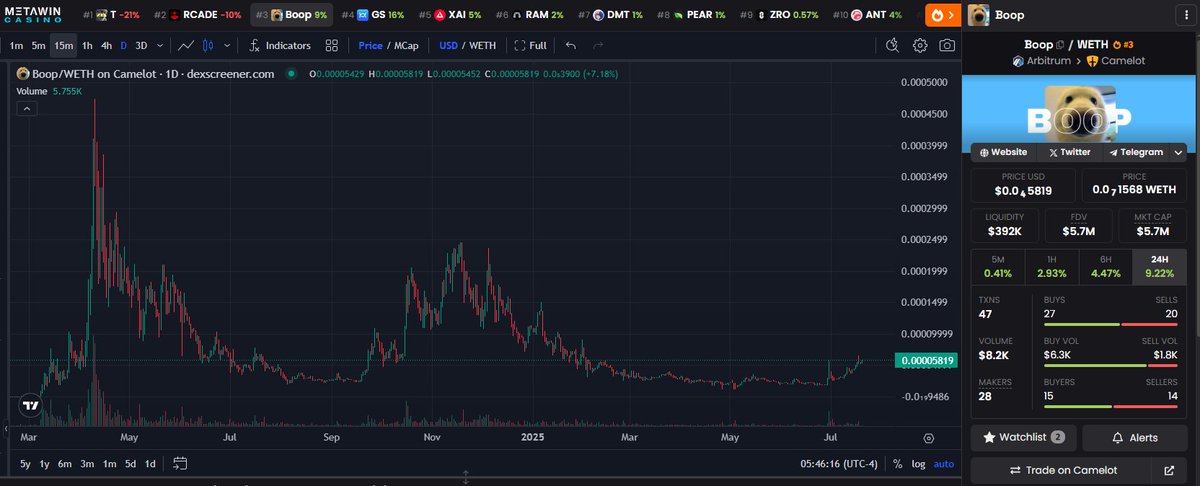1200x486 pixels.
Task: Open chart settings gear icon
Action: click(920, 45)
